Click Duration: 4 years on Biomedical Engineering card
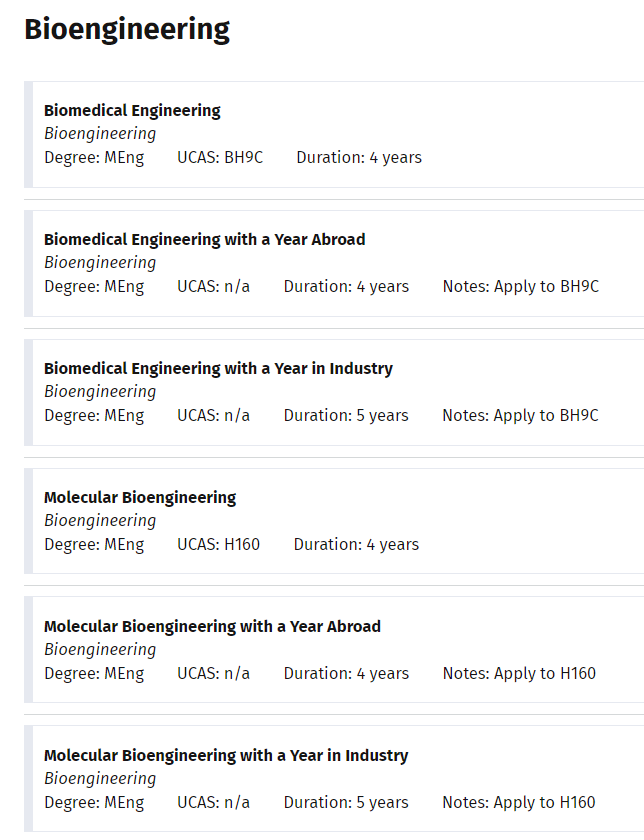 359,158
